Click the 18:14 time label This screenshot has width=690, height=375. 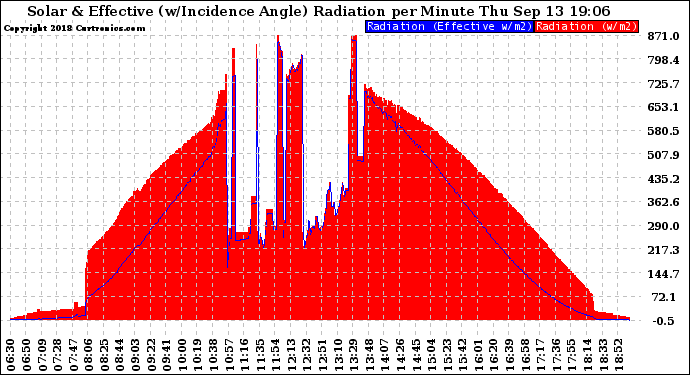click(x=587, y=355)
